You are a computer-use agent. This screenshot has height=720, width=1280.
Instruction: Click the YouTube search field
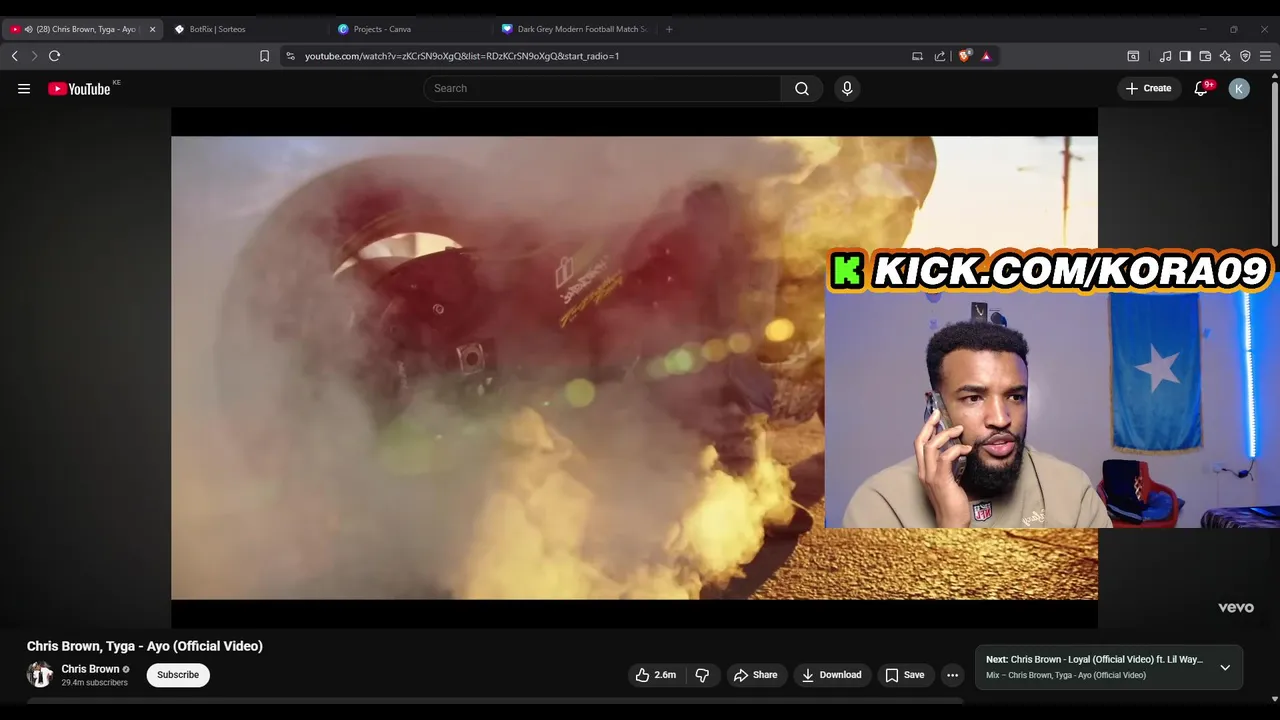[602, 88]
